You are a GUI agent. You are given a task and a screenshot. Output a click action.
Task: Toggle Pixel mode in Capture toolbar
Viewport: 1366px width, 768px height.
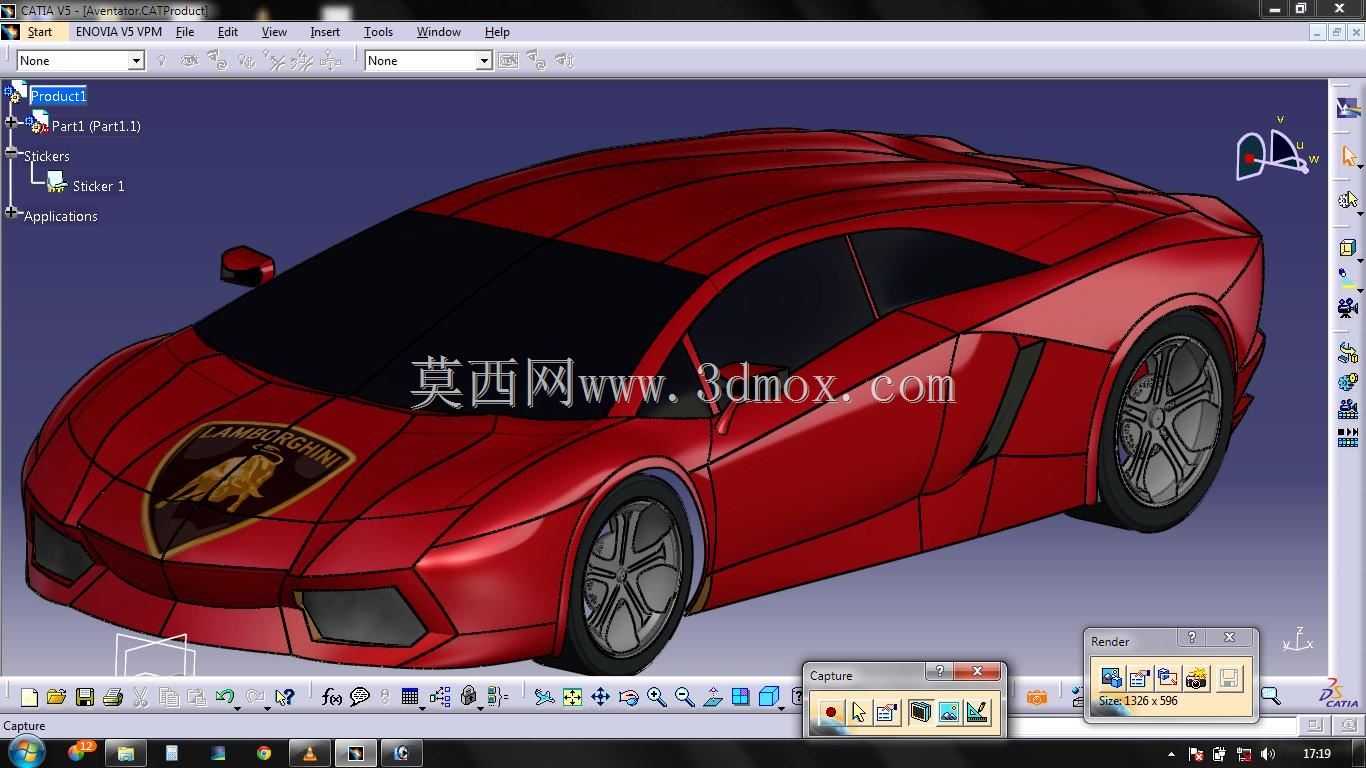point(948,712)
